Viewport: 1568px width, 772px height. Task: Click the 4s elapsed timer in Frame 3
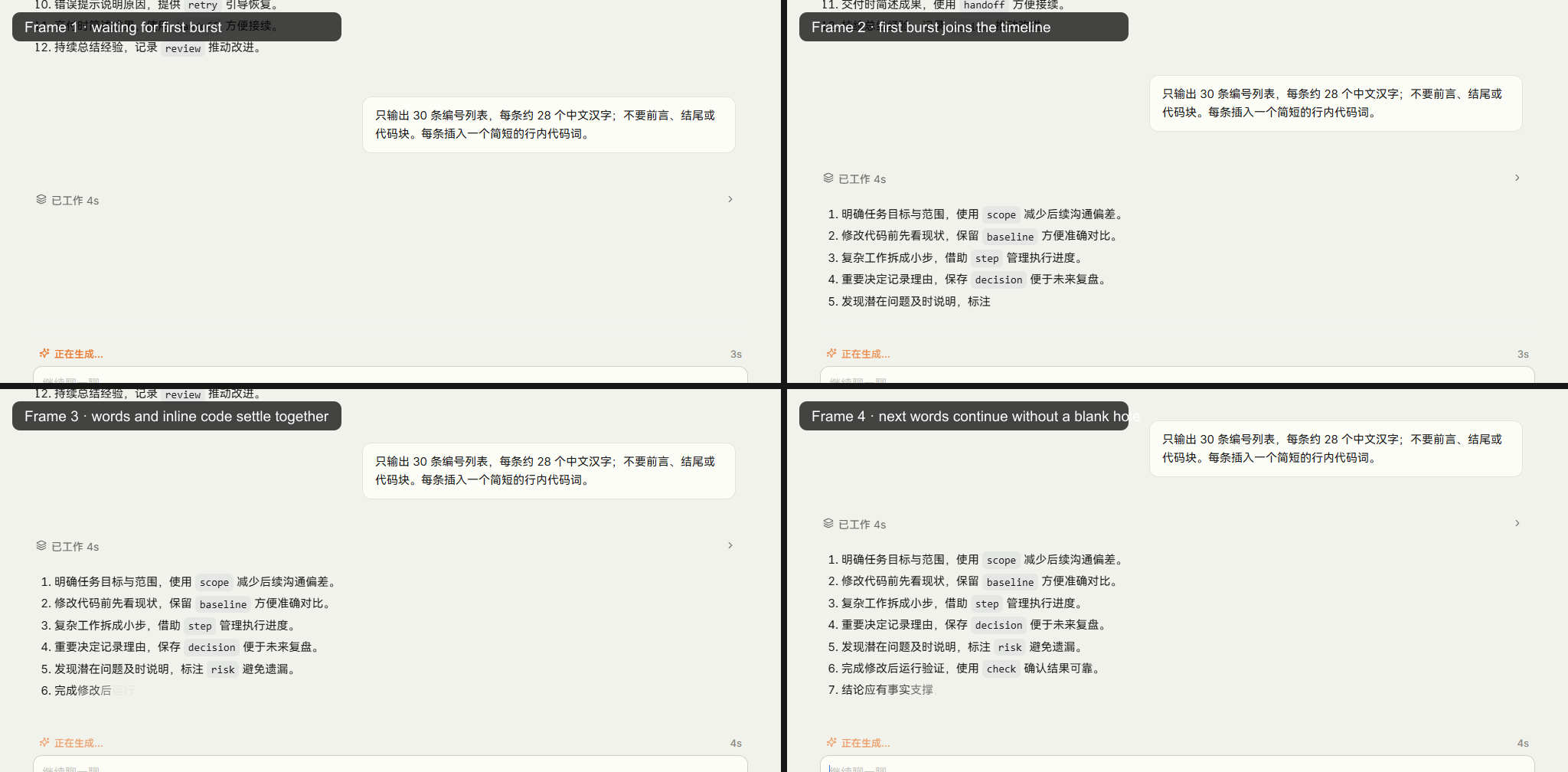pyautogui.click(x=736, y=743)
